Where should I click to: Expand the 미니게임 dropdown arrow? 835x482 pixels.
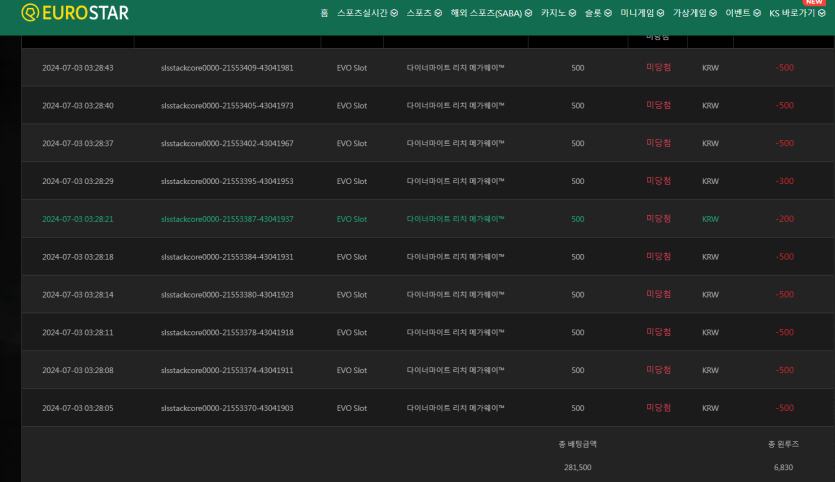point(660,13)
